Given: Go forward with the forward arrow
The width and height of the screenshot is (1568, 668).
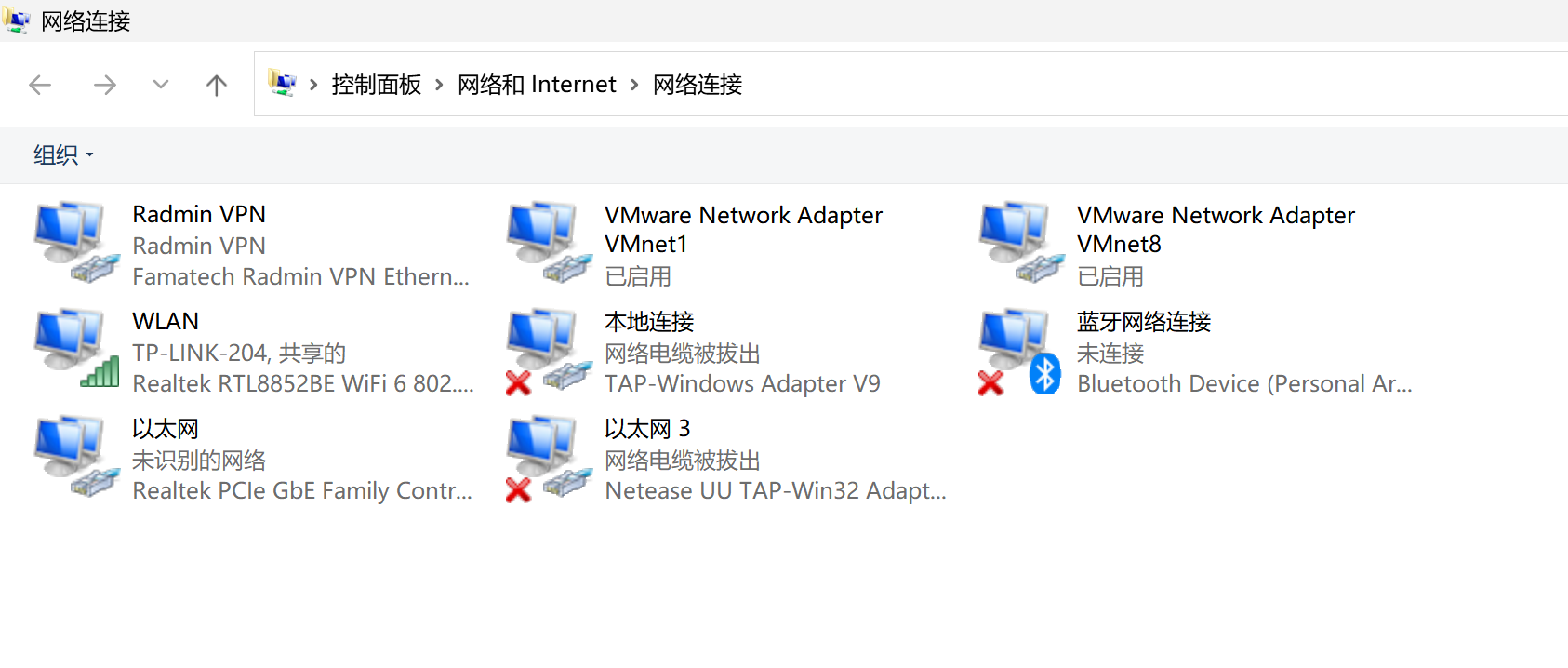Looking at the screenshot, I should 105,86.
